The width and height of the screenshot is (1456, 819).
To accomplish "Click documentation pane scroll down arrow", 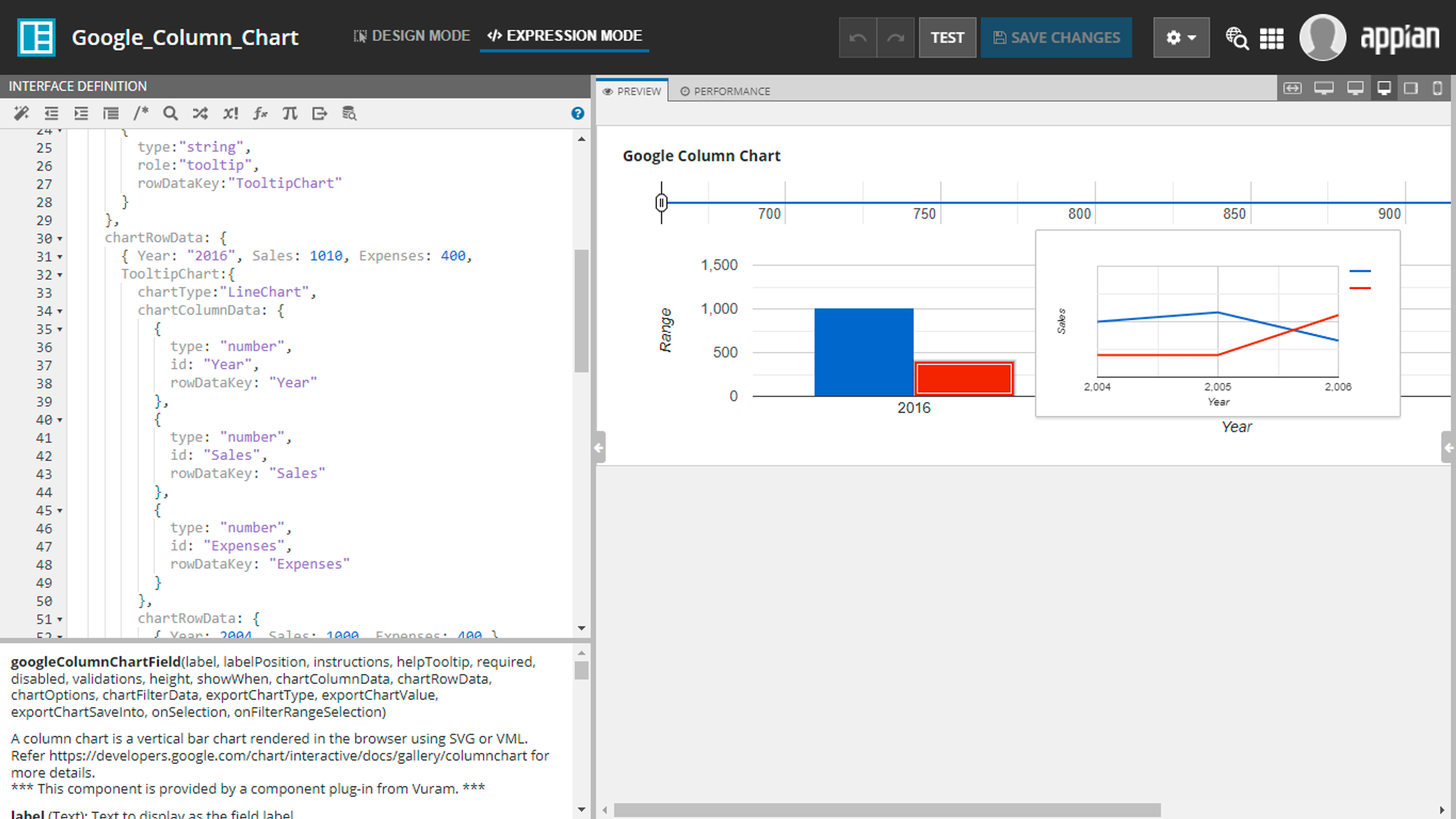I will click(x=582, y=810).
